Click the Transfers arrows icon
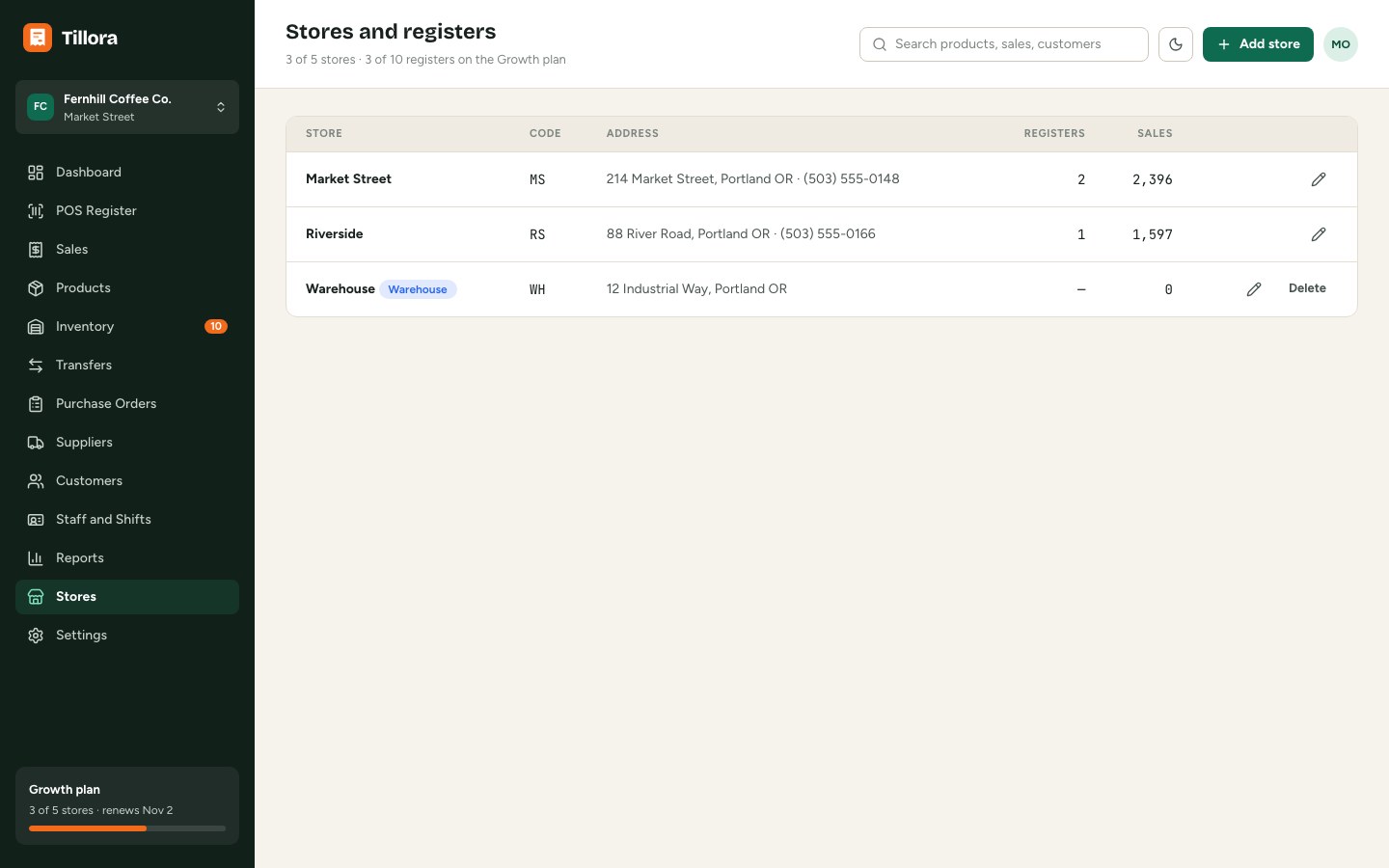The height and width of the screenshot is (868, 1389). click(36, 366)
